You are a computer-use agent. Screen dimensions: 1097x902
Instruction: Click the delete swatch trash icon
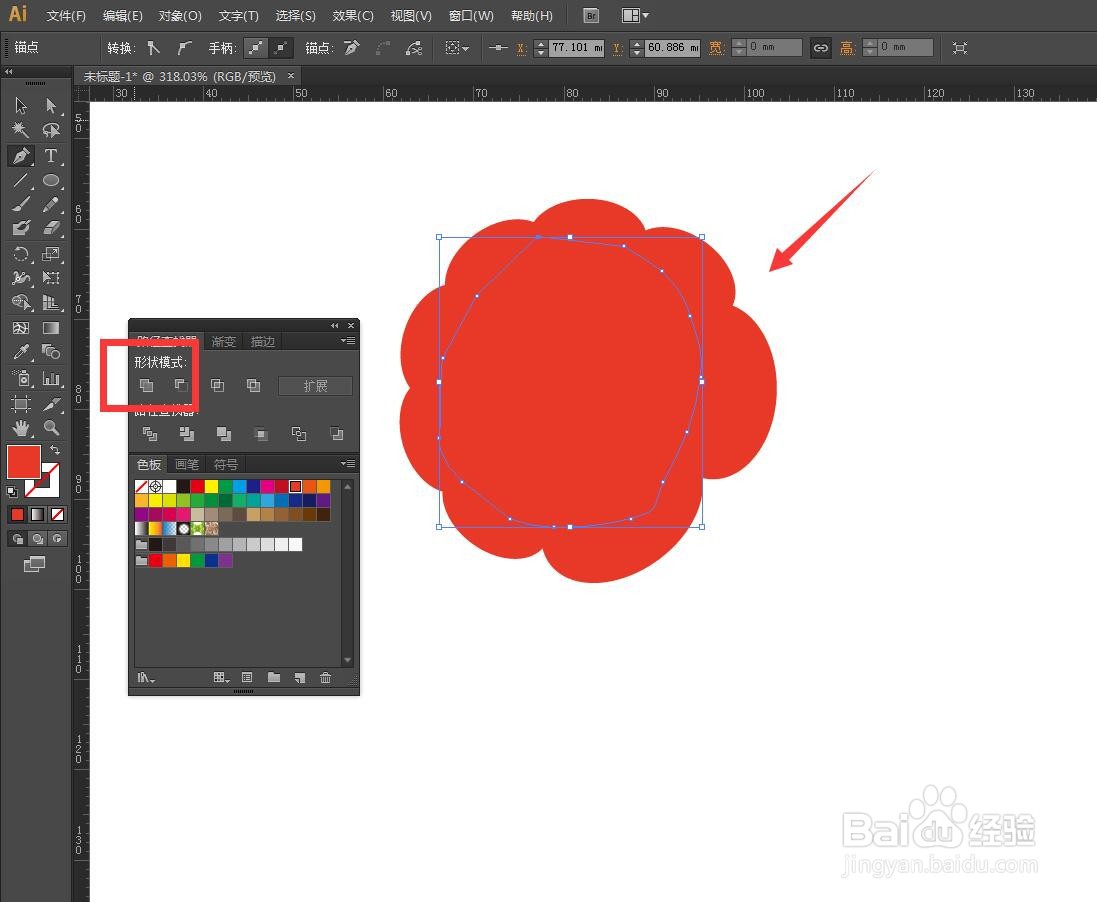(x=325, y=678)
